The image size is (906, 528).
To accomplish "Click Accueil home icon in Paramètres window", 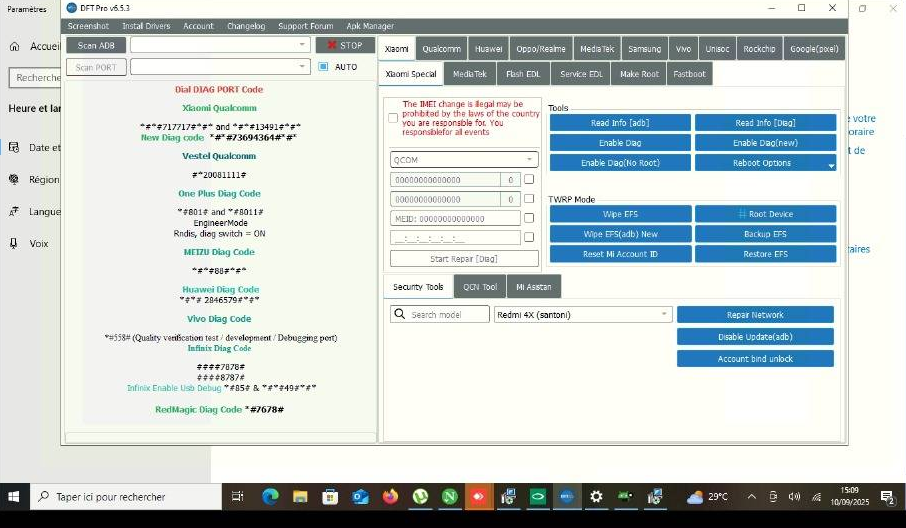I will [14, 46].
